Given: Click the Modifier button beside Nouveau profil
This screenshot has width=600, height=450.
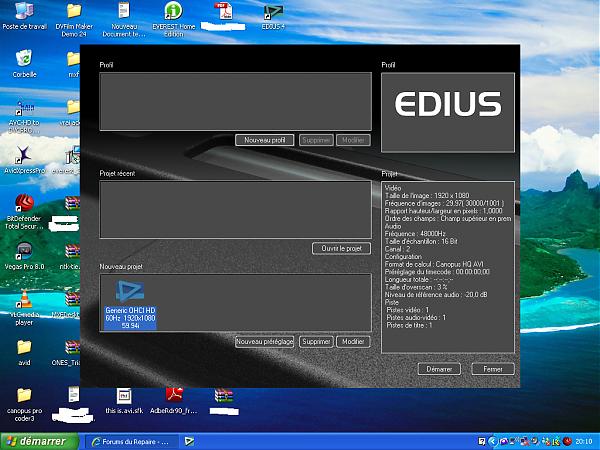Looking at the screenshot, I should pos(353,140).
